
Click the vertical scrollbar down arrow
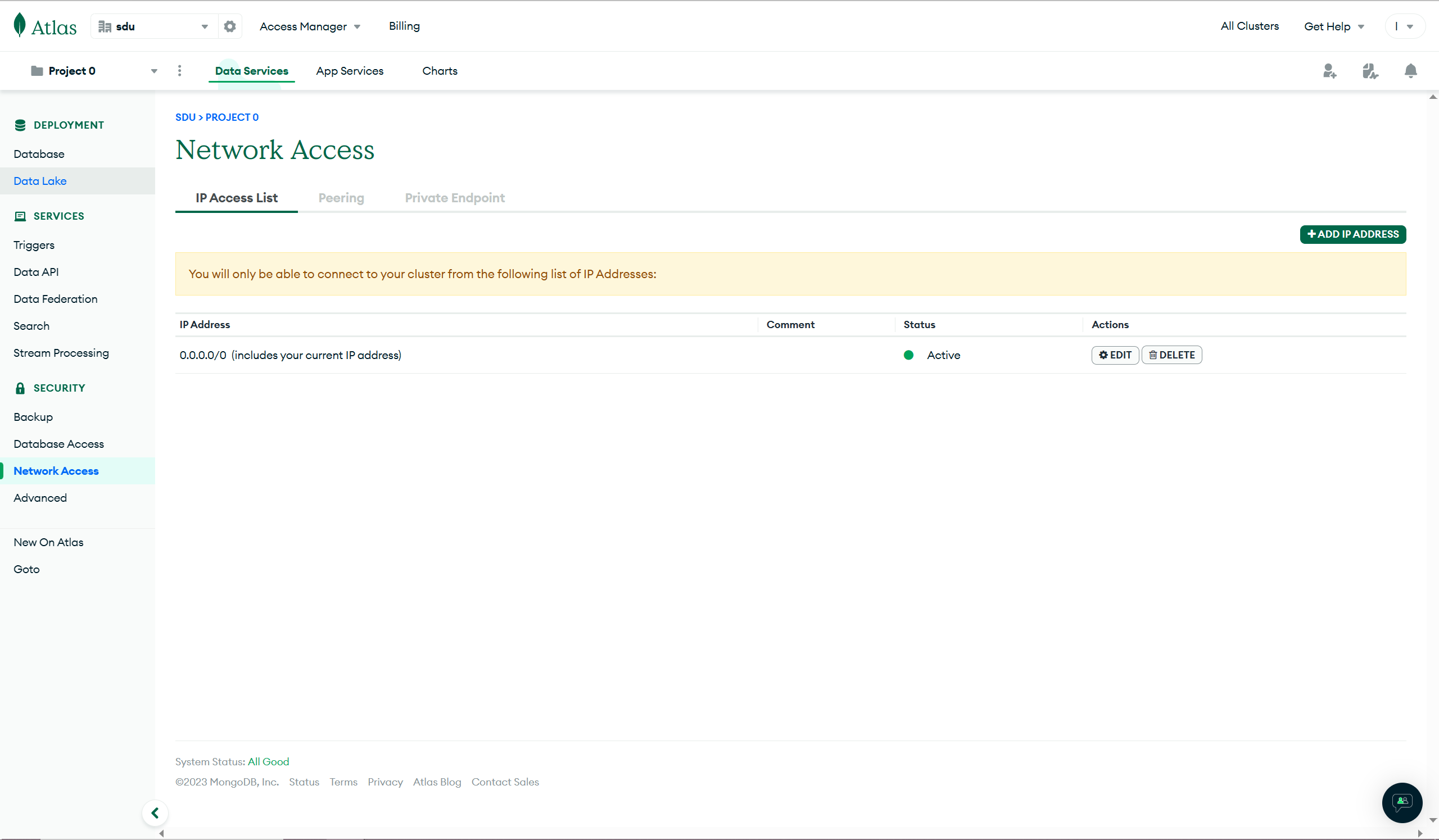point(1433,819)
